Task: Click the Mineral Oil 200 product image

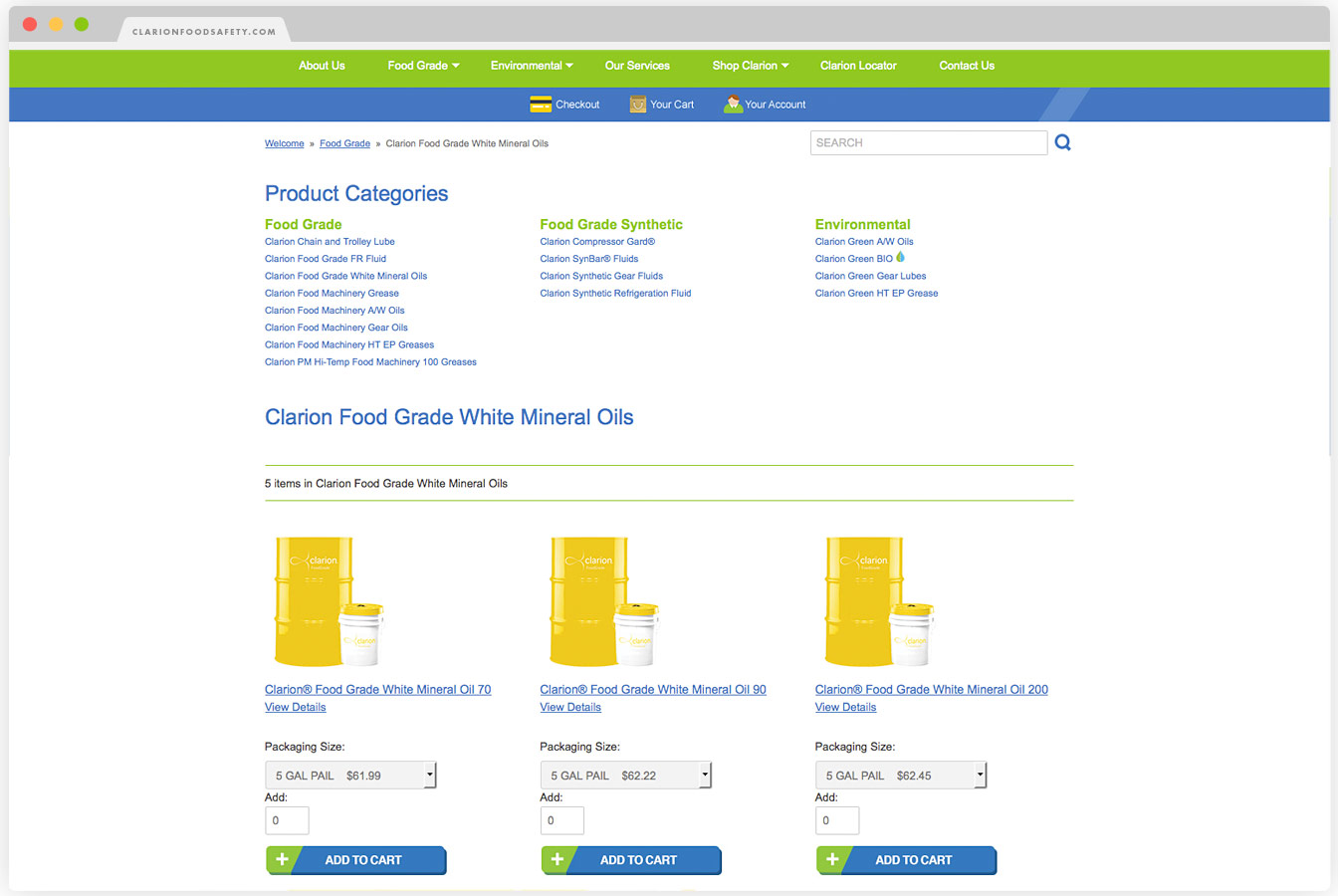Action: coord(878,601)
